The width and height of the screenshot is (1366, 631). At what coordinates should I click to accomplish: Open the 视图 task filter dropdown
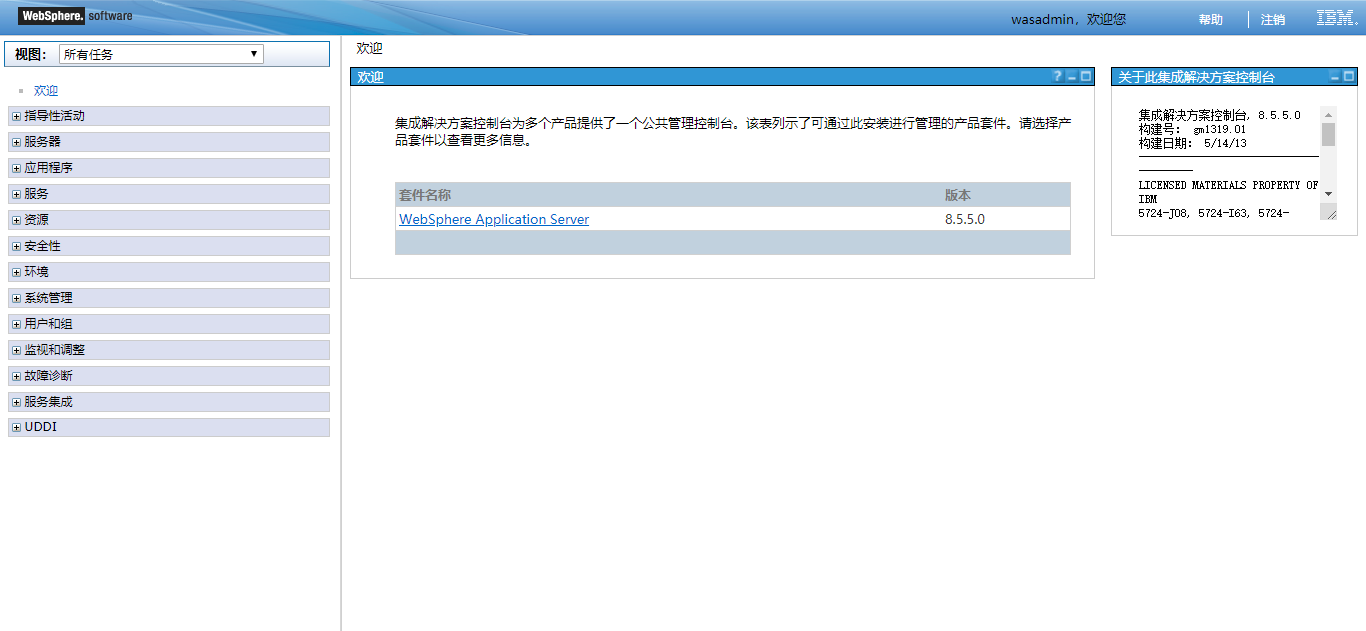tap(161, 54)
